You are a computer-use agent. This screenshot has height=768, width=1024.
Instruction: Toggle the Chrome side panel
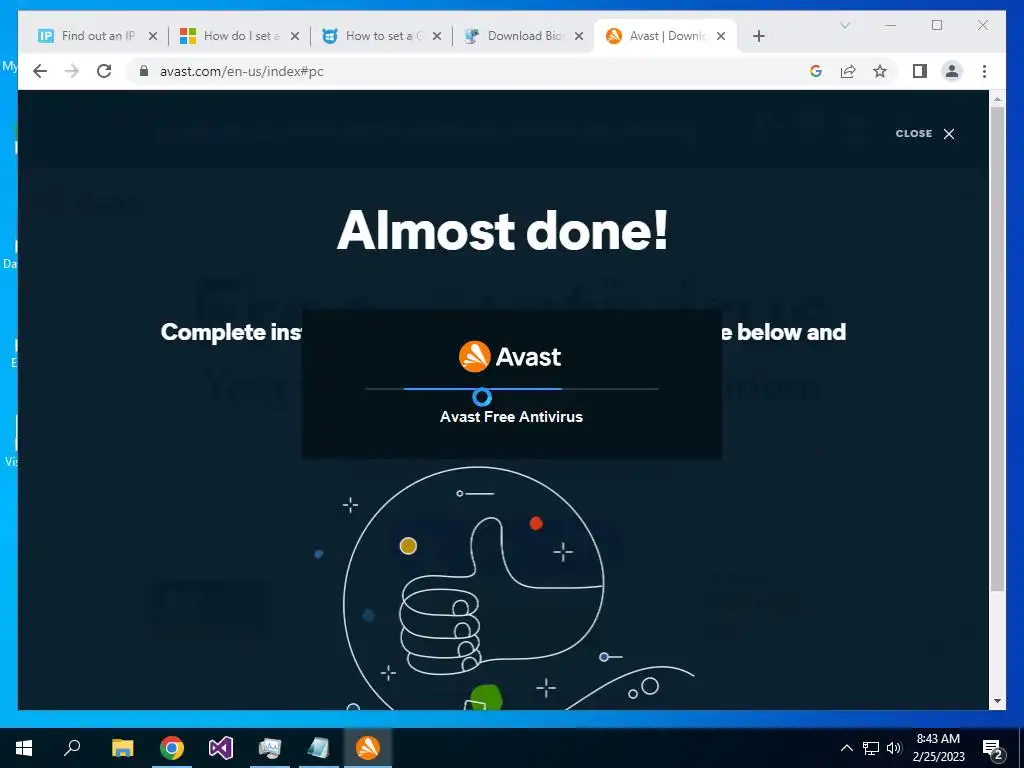click(920, 71)
